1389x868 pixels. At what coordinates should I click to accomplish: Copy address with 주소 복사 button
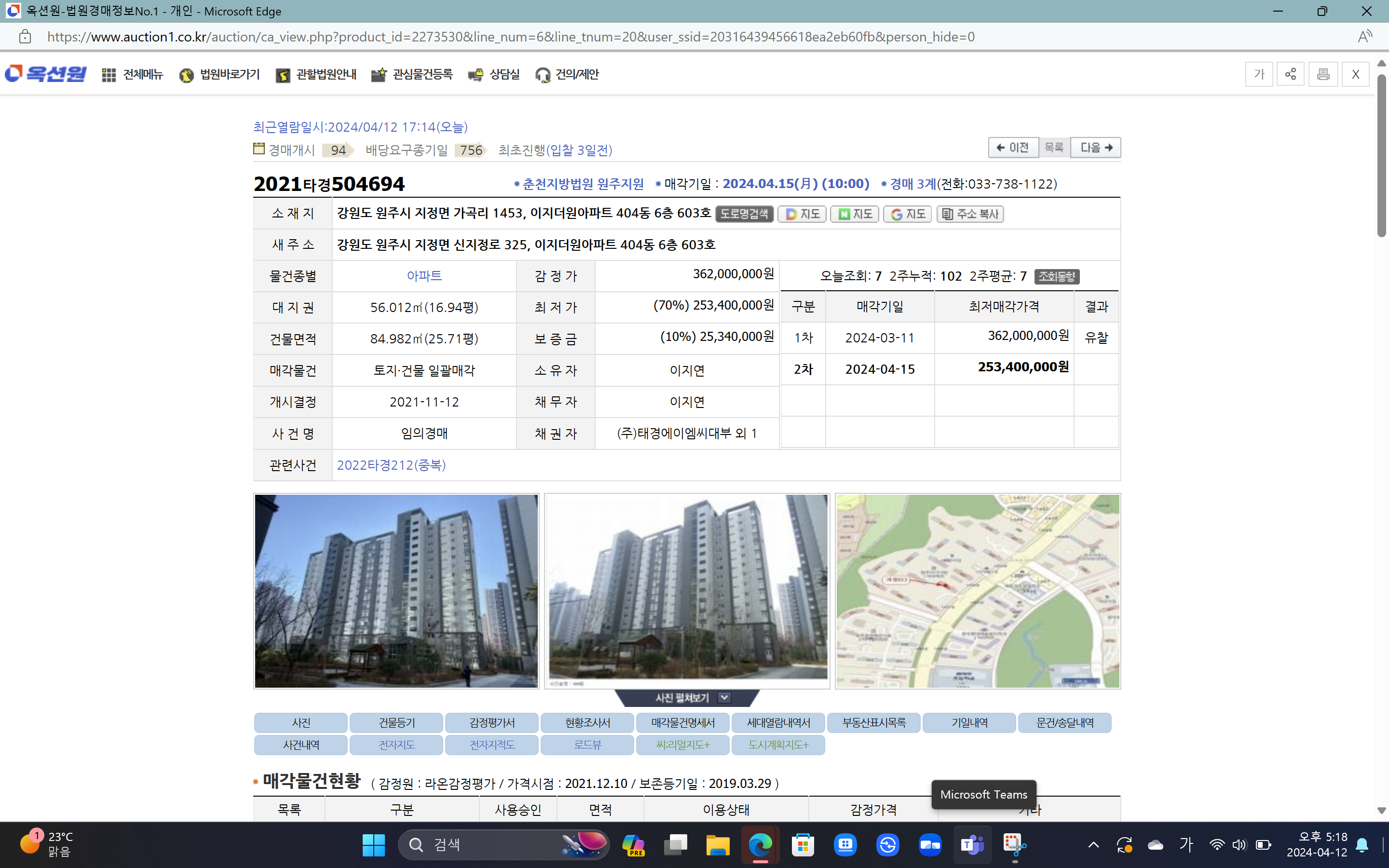click(970, 214)
